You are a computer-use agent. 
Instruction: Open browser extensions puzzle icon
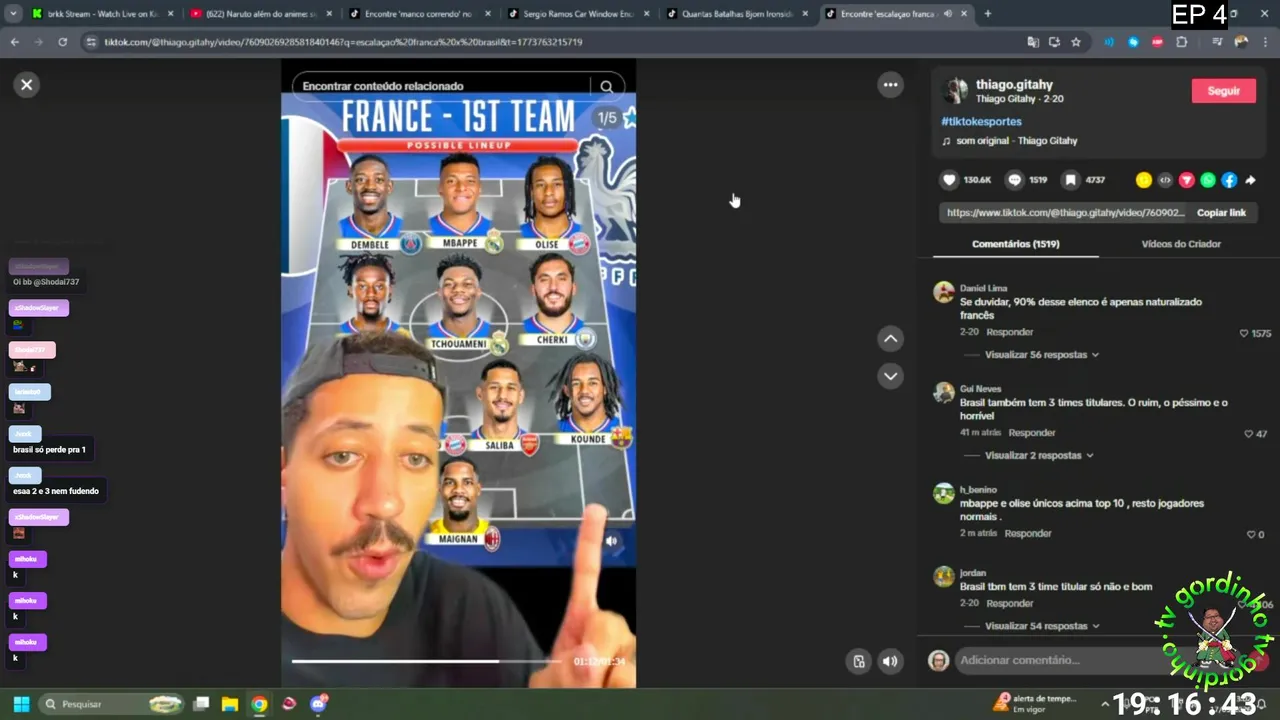1181,42
